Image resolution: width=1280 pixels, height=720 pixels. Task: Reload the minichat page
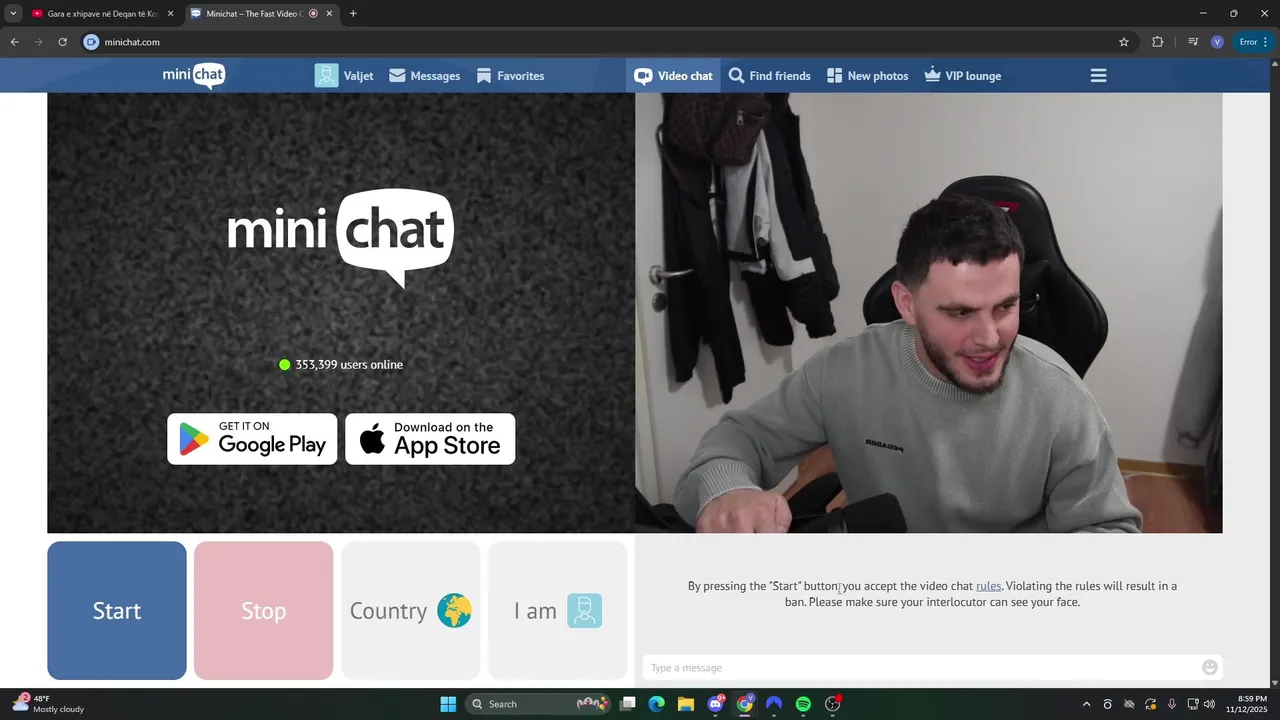point(62,42)
